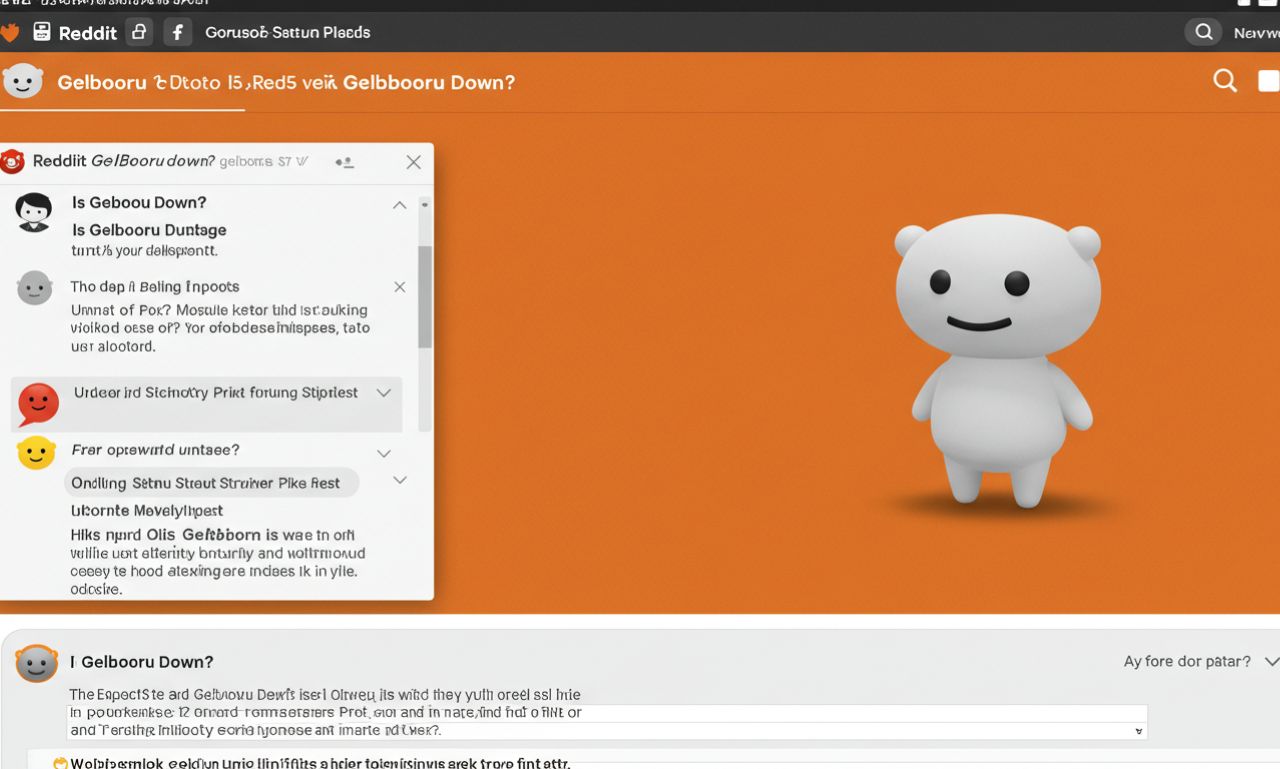Click red speech bubble face icon

38,404
